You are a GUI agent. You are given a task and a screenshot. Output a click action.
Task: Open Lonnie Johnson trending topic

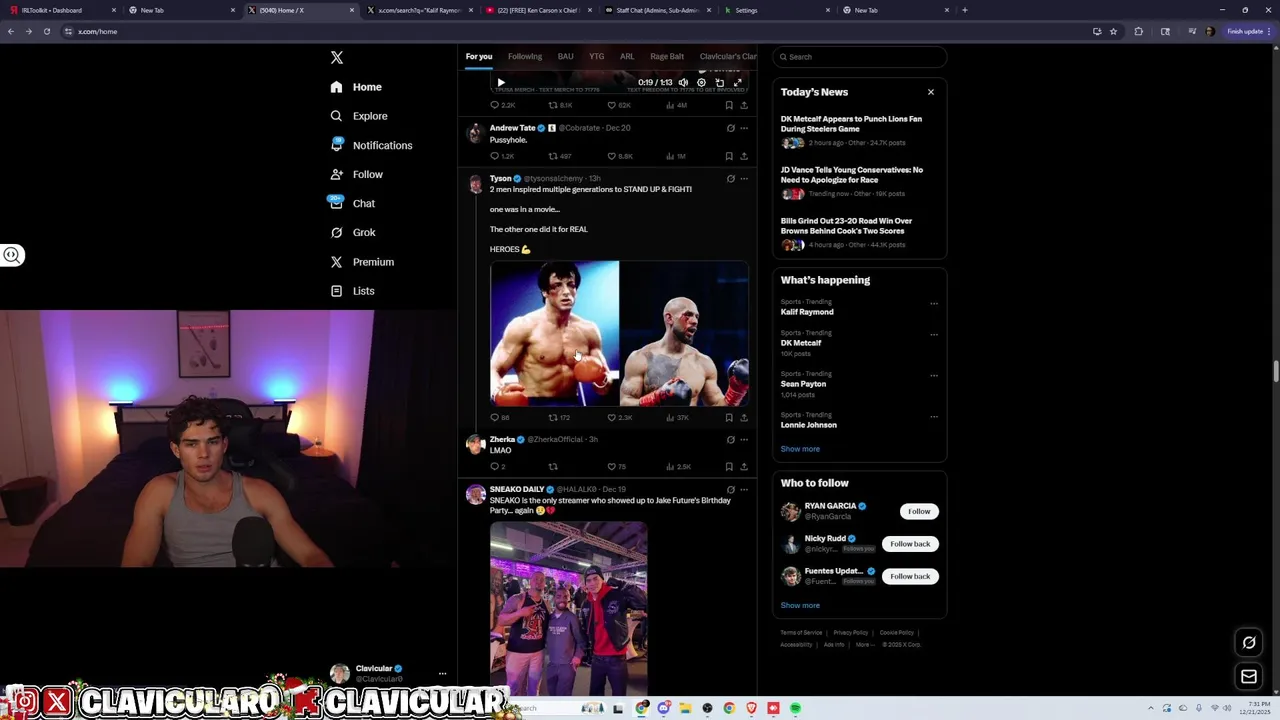point(808,425)
